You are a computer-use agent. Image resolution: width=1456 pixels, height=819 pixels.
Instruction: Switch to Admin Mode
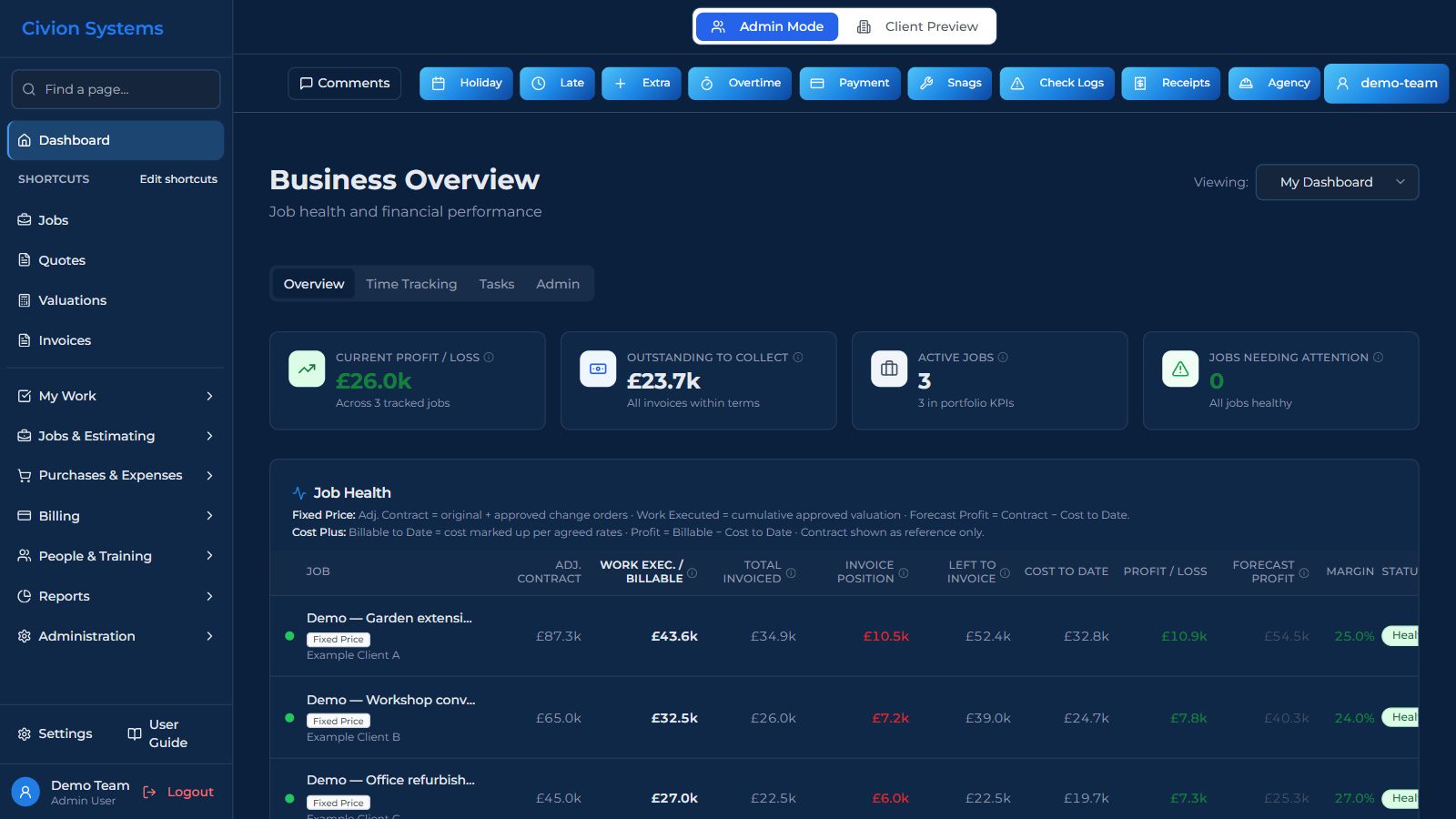767,26
